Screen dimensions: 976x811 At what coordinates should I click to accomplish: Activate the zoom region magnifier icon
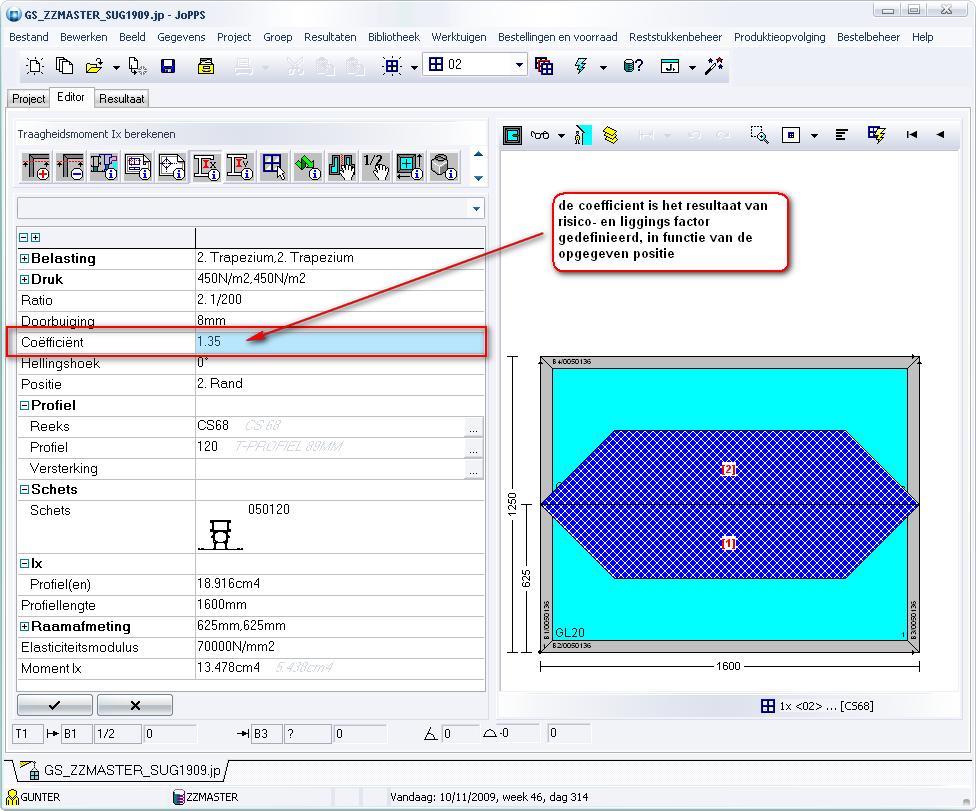pos(759,134)
